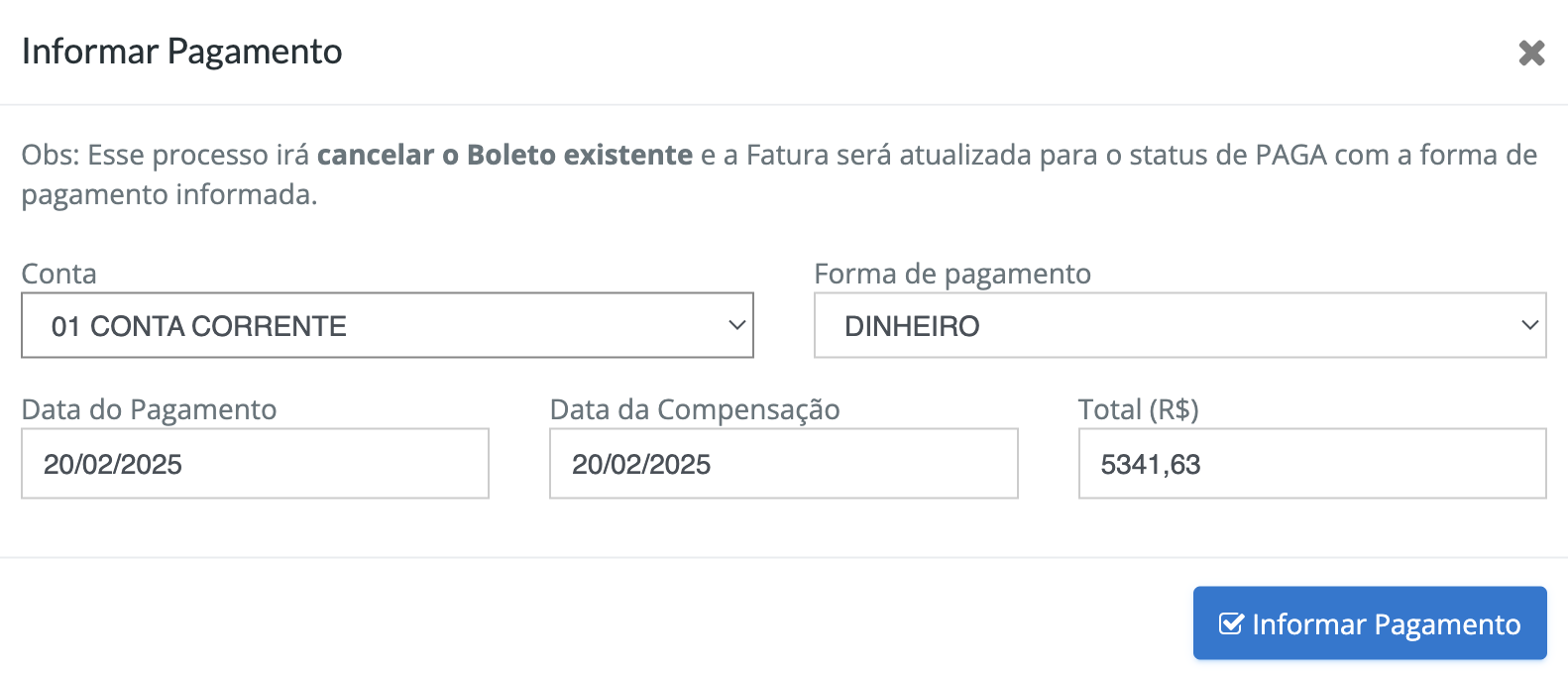1568x676 pixels.
Task: Open the Conta dropdown showing 01 CONTA CORRENTE
Action: 388,325
